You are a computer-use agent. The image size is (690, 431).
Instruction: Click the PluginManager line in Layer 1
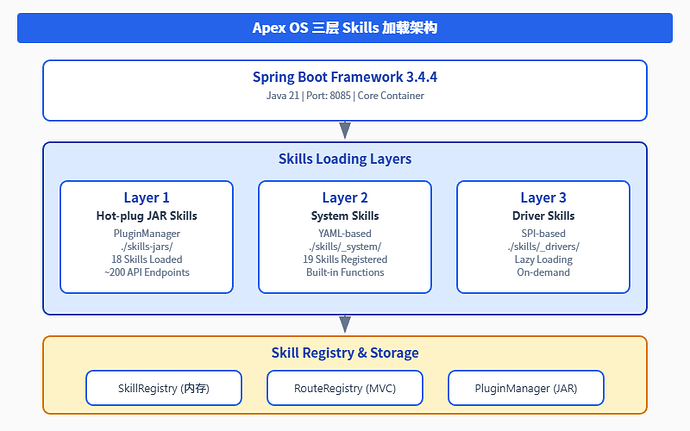click(x=147, y=233)
